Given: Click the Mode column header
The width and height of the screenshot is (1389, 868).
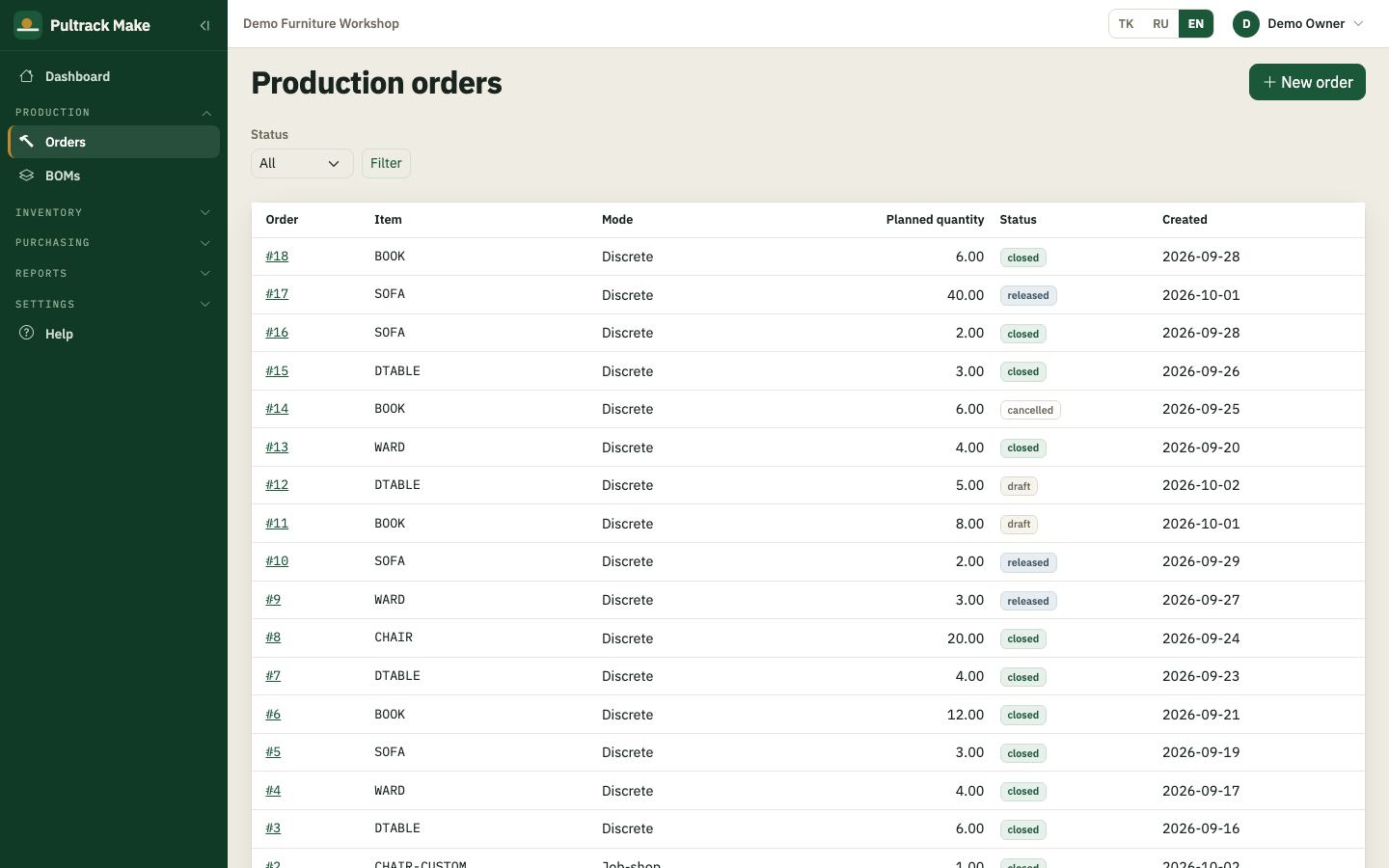Looking at the screenshot, I should [x=617, y=220].
